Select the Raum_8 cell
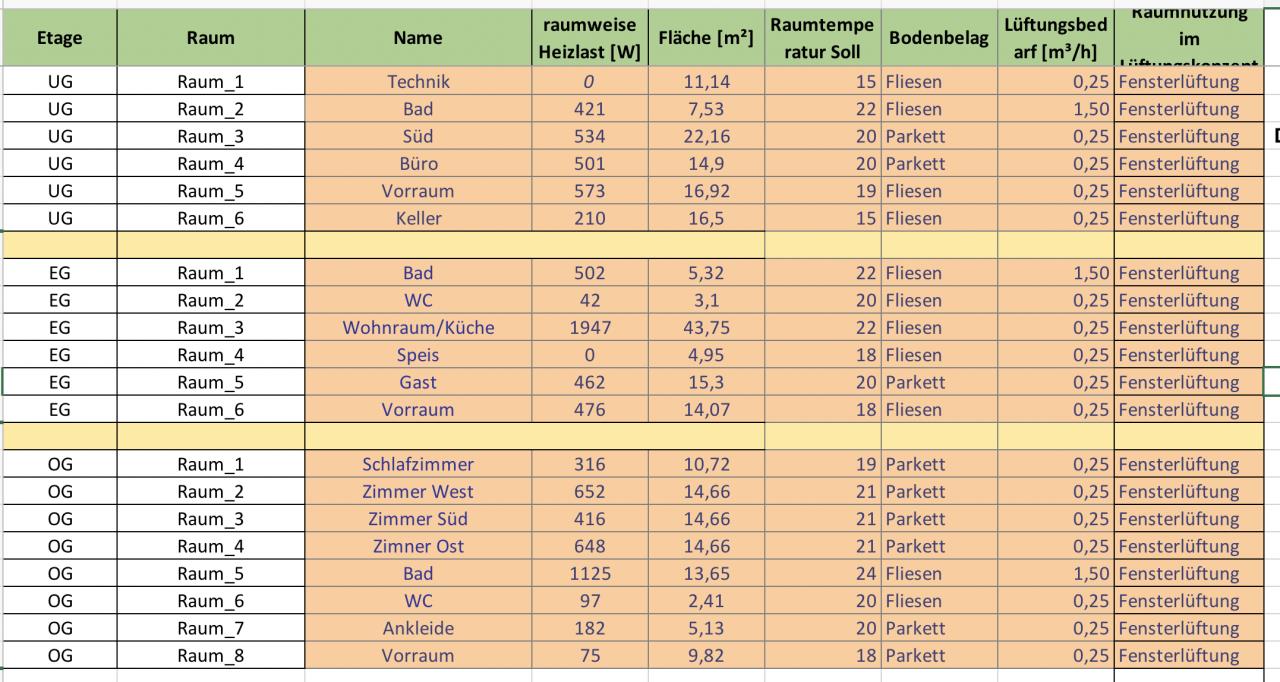 pyautogui.click(x=210, y=656)
